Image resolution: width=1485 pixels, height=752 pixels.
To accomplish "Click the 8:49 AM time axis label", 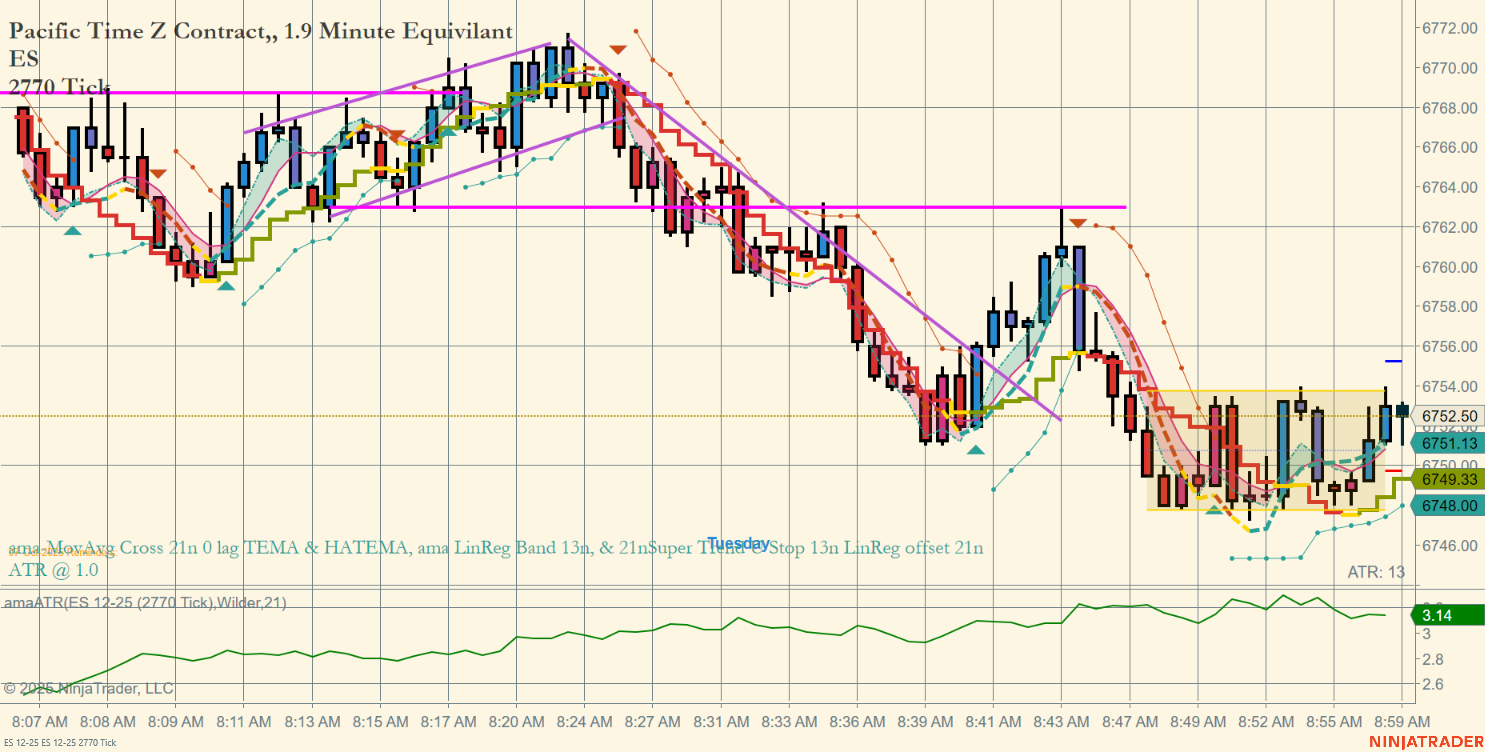I will [1198, 721].
